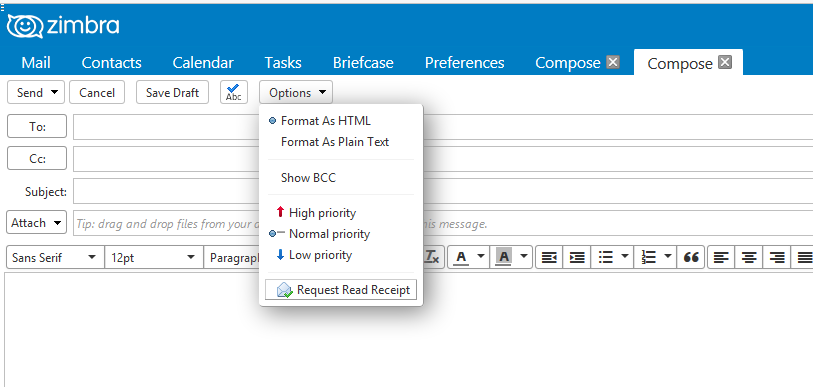Open font color dropdown arrow
813x387 pixels.
click(481, 256)
